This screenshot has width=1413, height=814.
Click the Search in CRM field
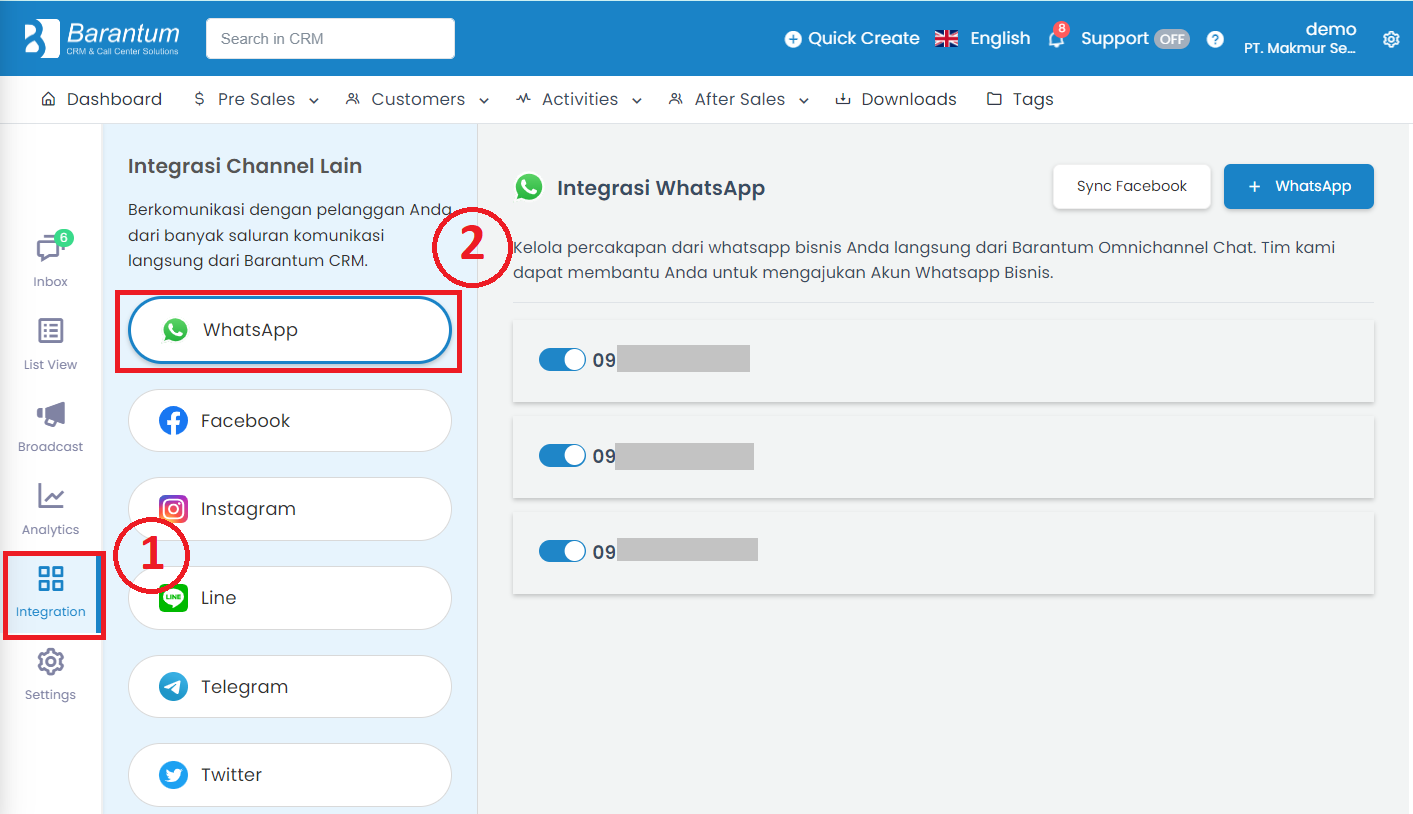click(330, 39)
